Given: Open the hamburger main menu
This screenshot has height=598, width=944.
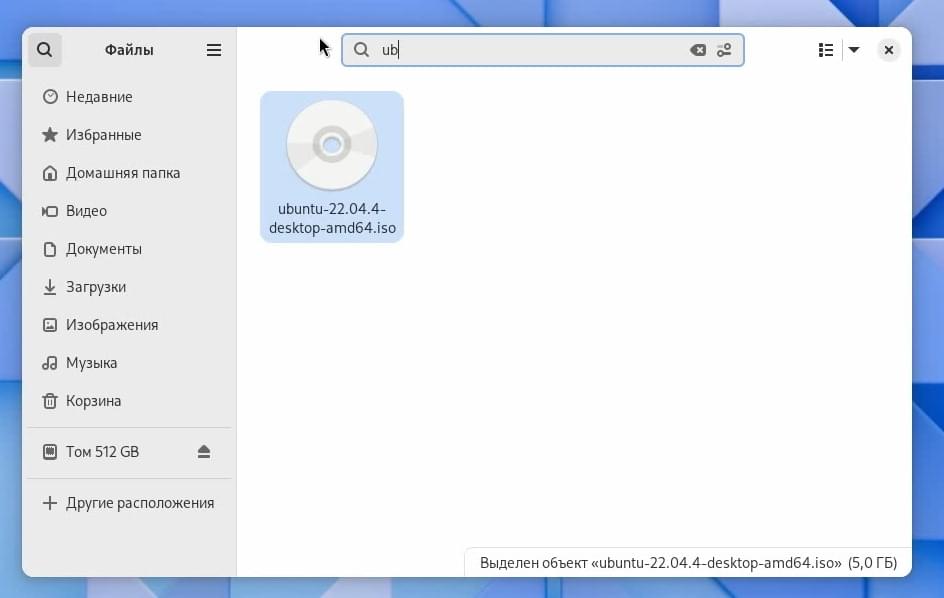Looking at the screenshot, I should point(214,50).
